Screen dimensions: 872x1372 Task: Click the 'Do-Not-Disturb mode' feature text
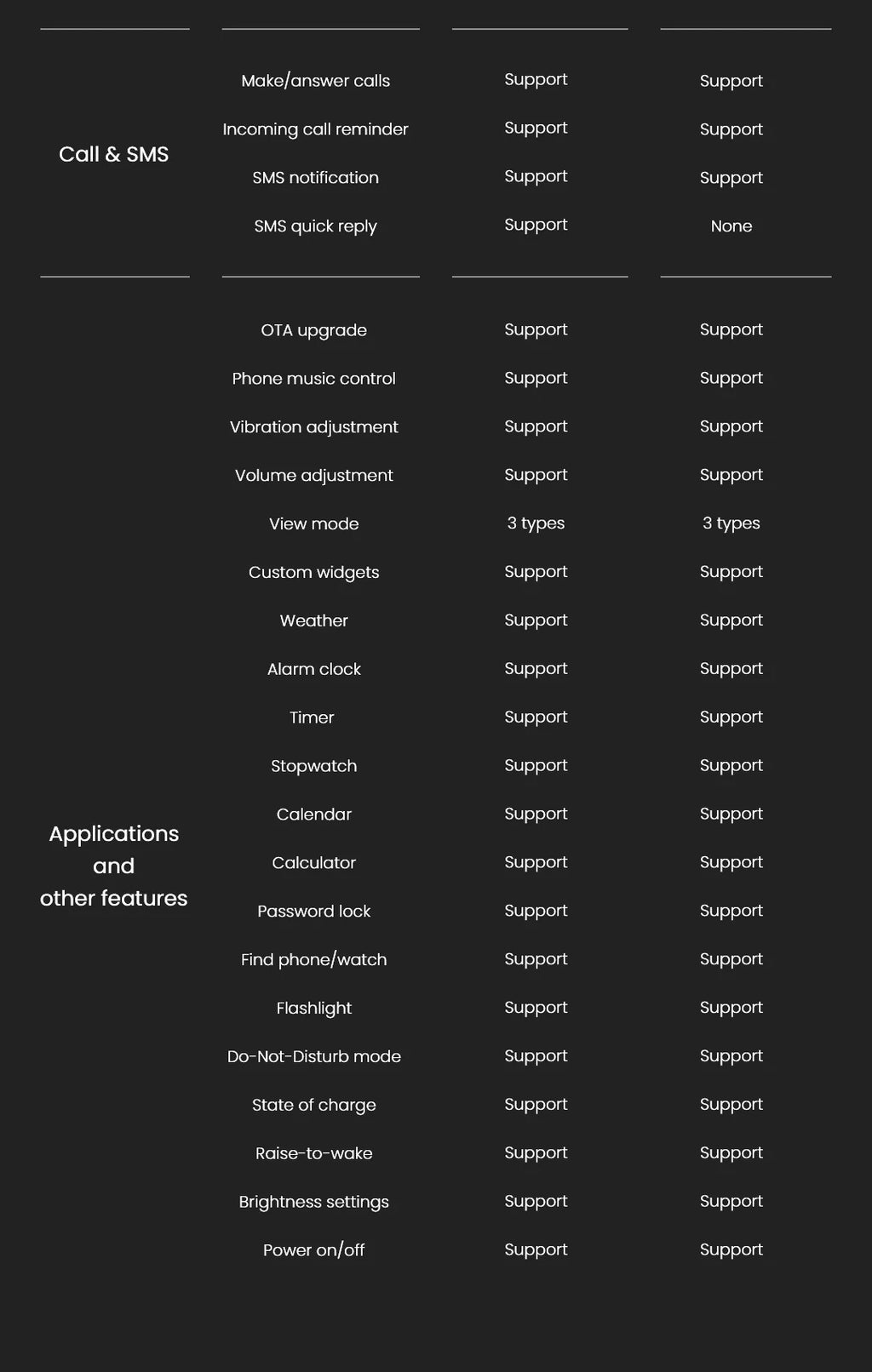pos(313,1057)
